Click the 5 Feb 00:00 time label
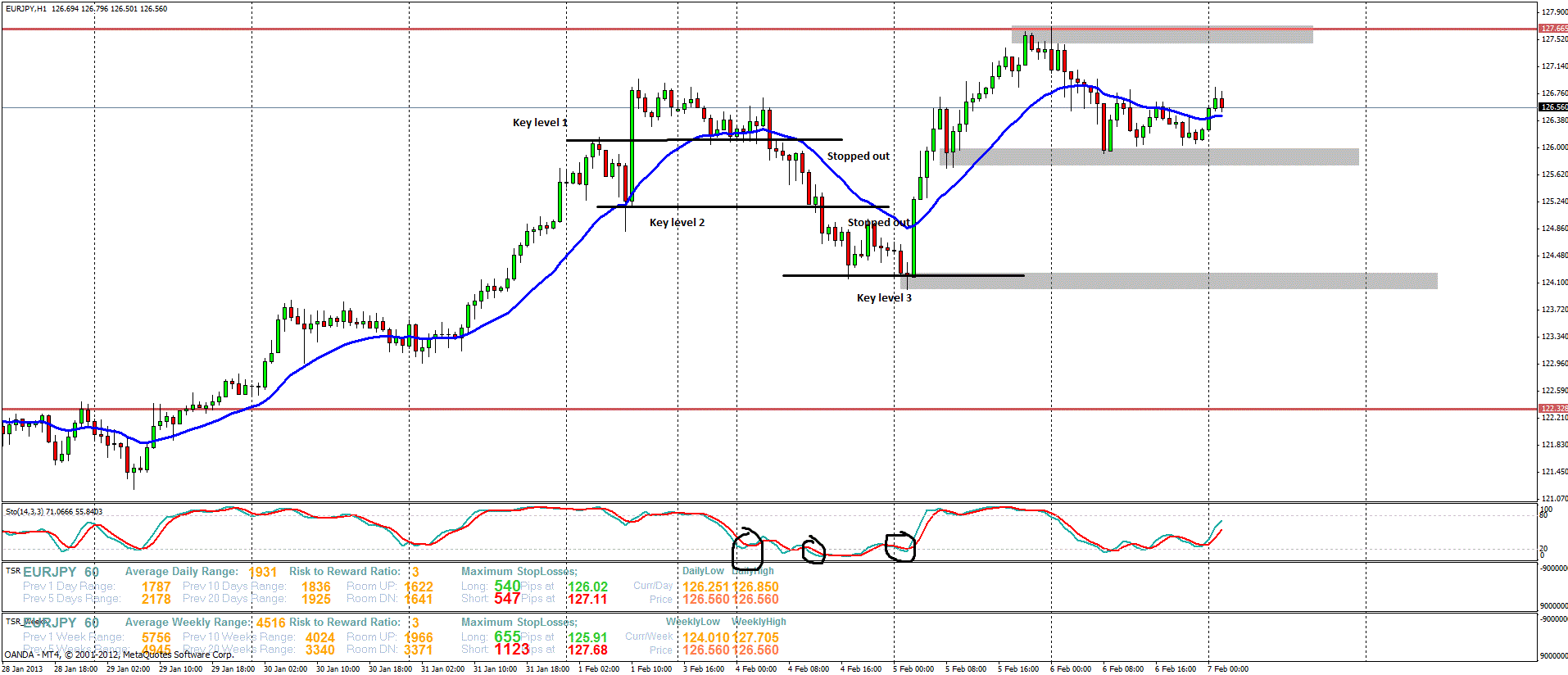Image resolution: width=1568 pixels, height=675 pixels. (x=913, y=669)
